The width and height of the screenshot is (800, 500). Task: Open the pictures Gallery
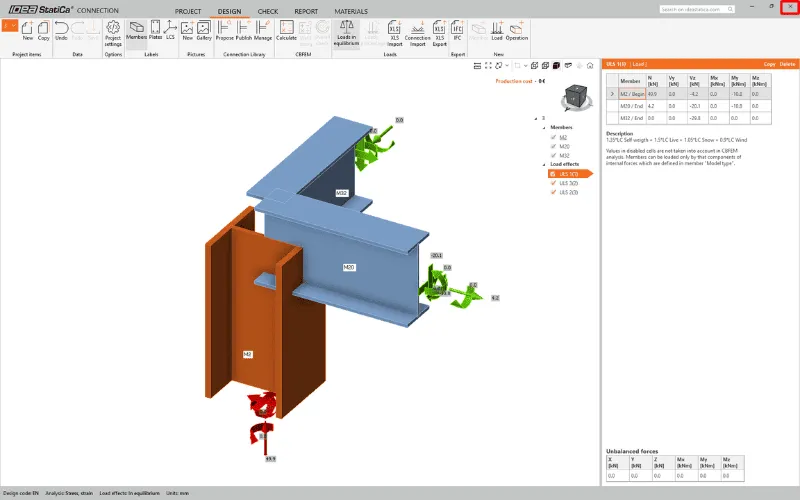[204, 32]
